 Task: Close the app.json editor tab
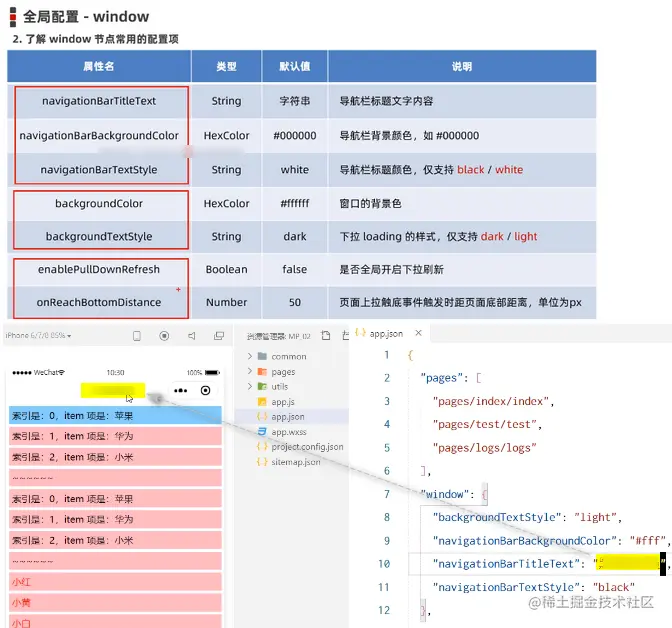(x=419, y=333)
